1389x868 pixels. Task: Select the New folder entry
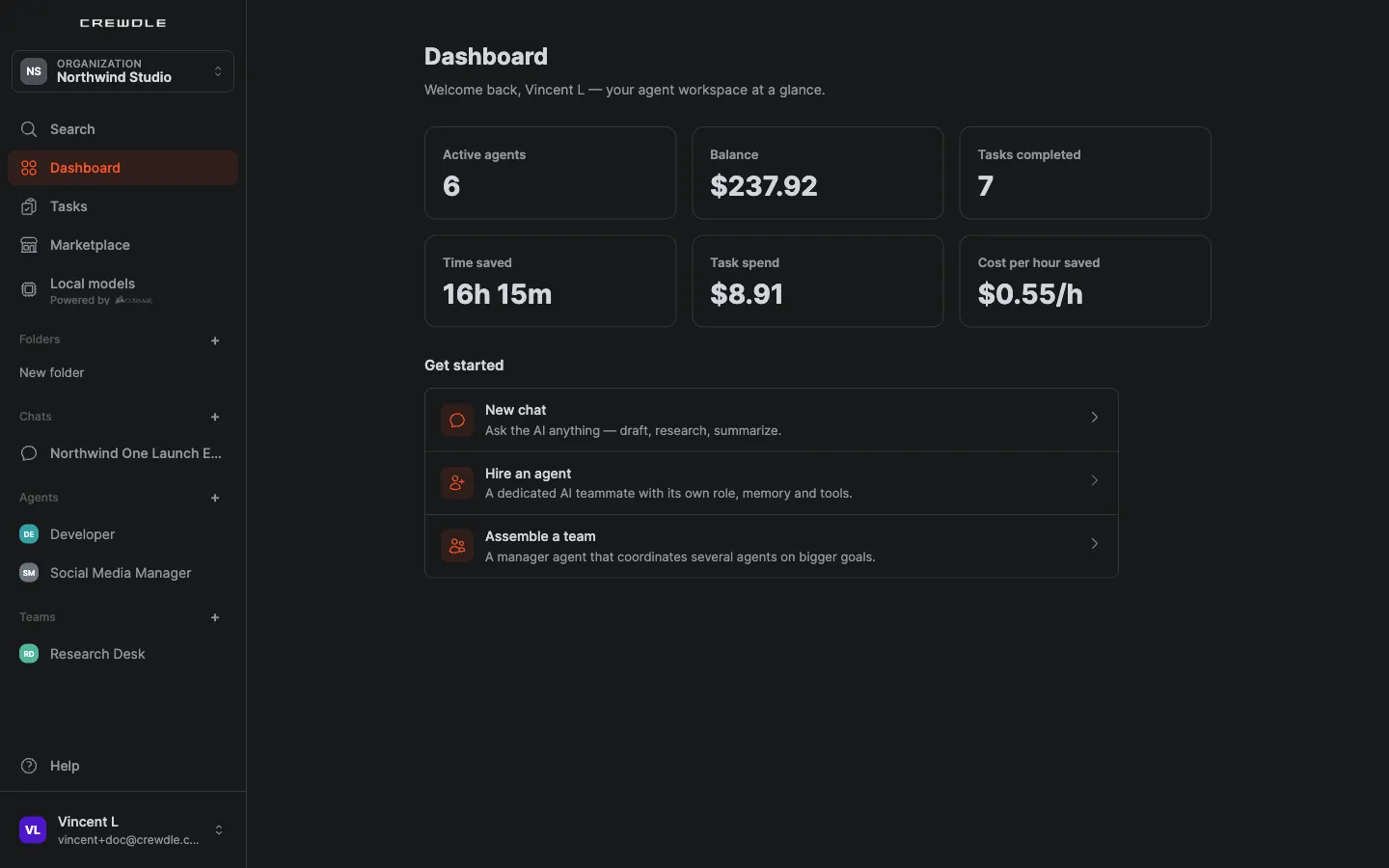[123, 372]
